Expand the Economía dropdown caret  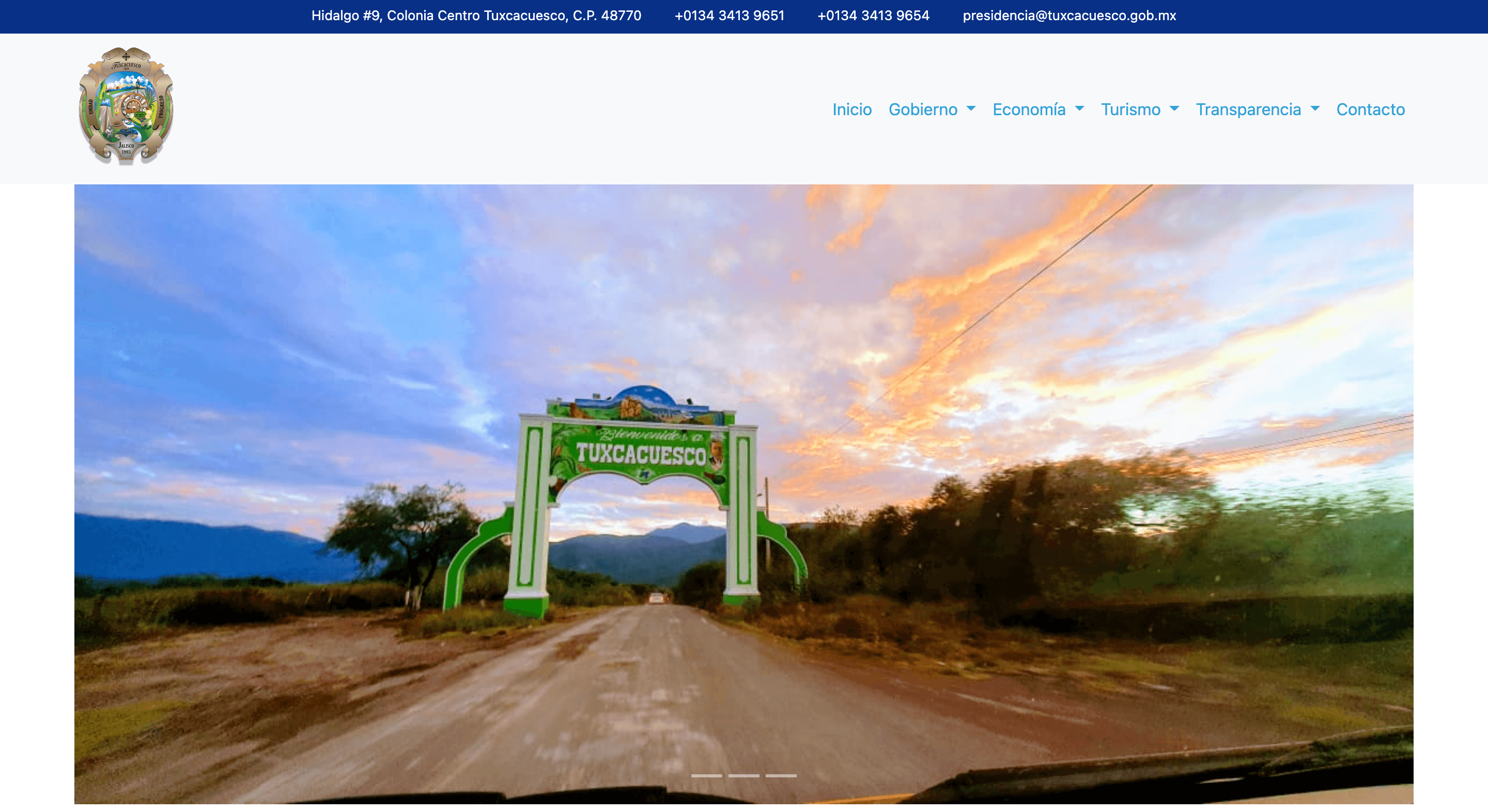coord(1079,108)
